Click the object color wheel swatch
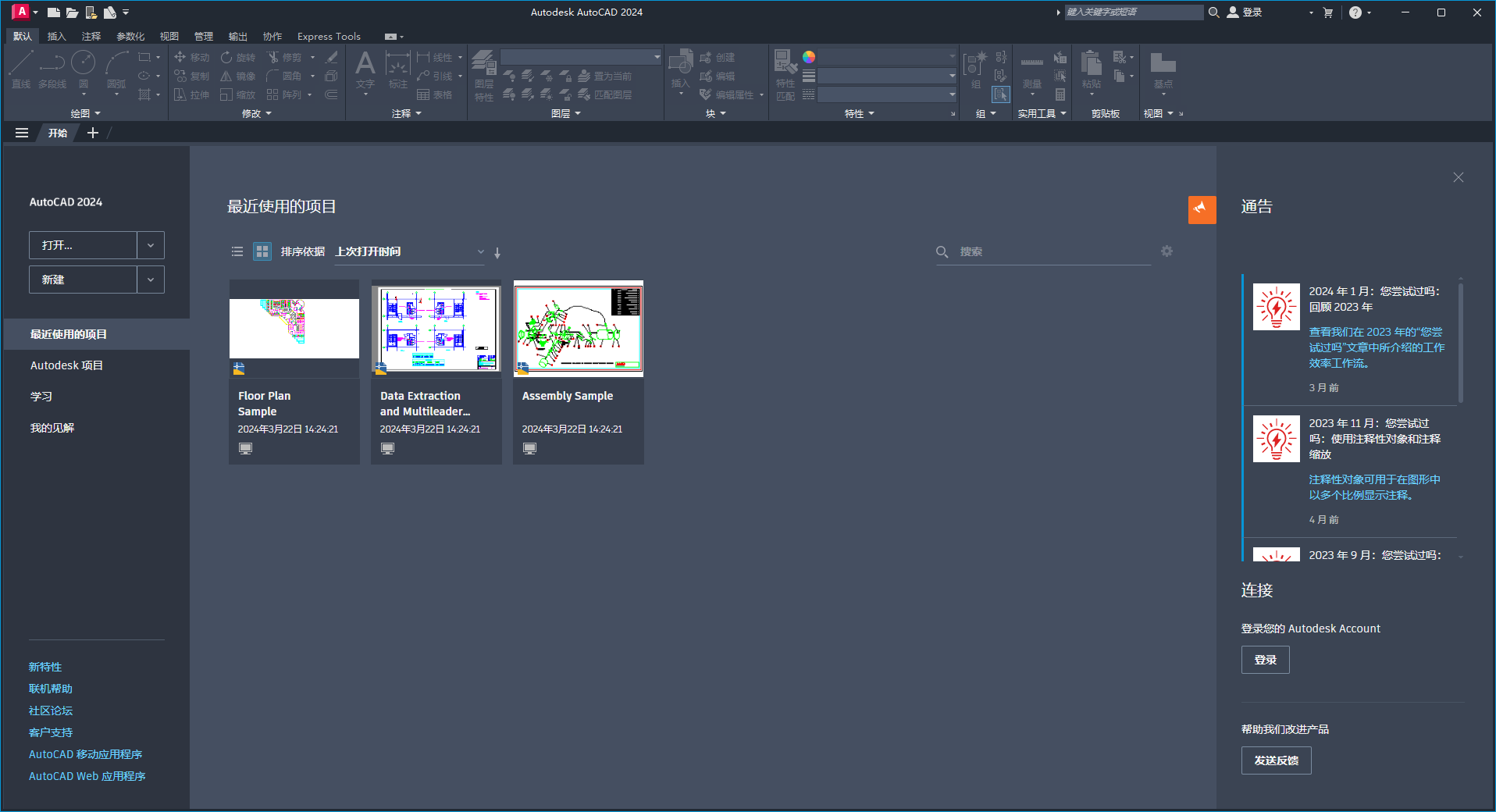1496x812 pixels. 810,56
